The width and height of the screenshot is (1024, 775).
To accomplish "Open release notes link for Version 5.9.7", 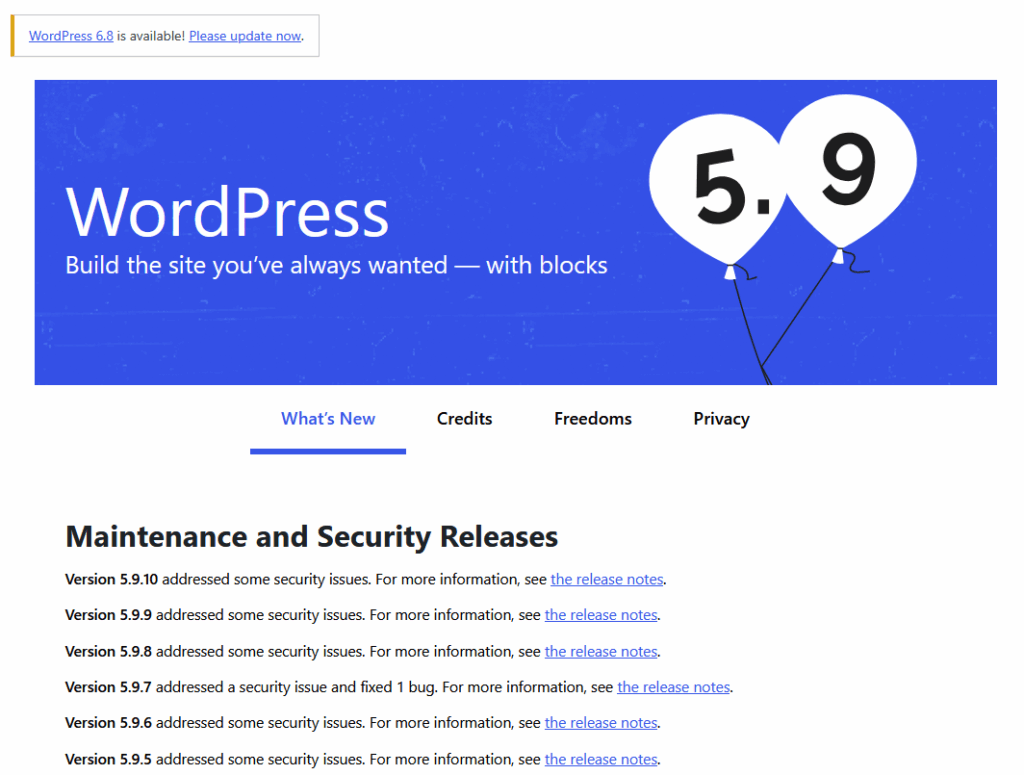I will coord(673,688).
